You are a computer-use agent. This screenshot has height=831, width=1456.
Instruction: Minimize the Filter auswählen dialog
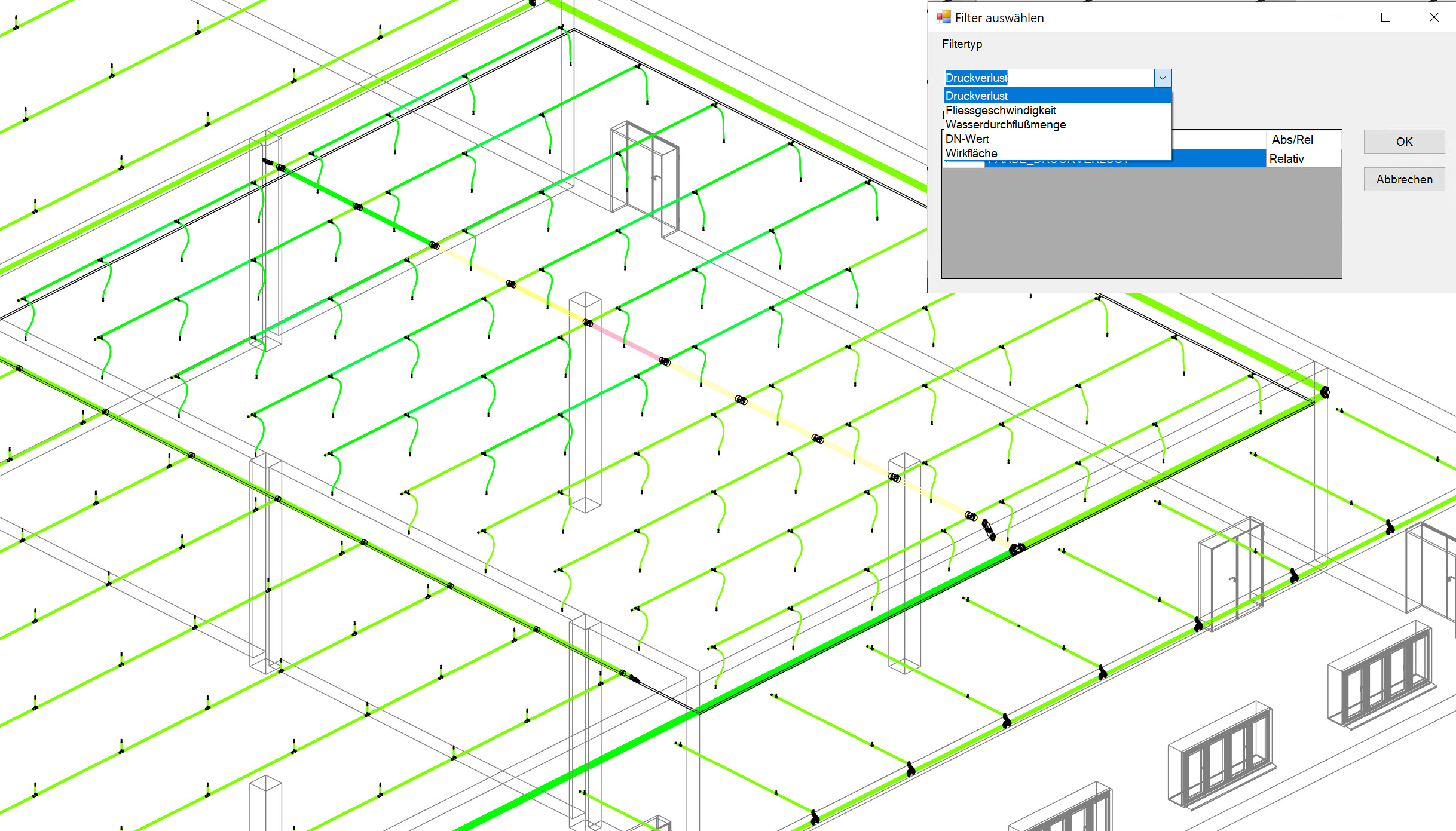pyautogui.click(x=1338, y=17)
